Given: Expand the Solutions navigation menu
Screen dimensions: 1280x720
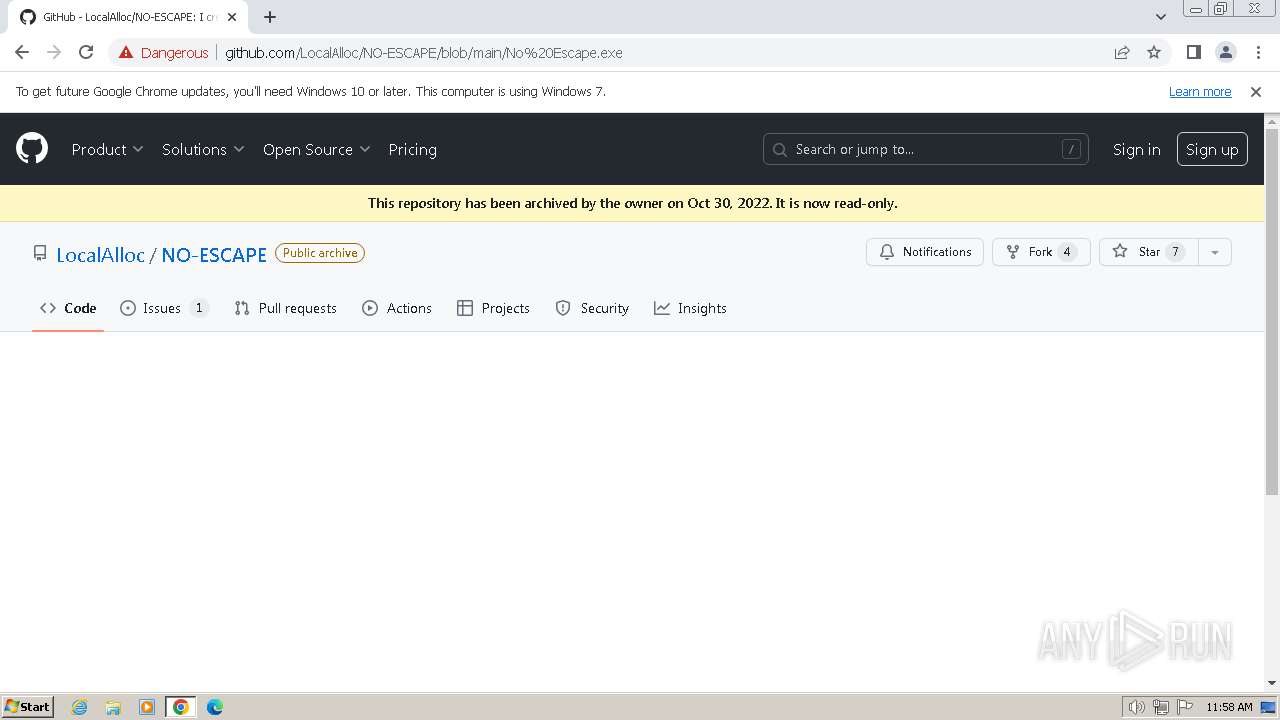Looking at the screenshot, I should 203,149.
